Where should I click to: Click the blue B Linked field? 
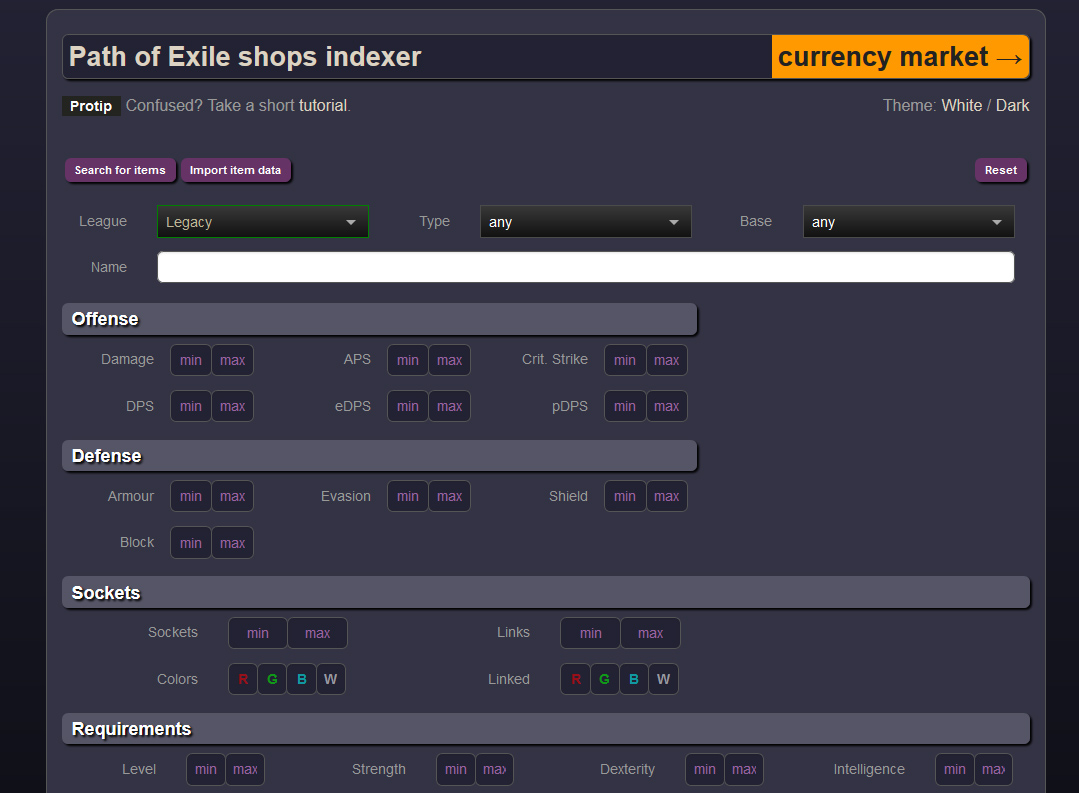634,679
